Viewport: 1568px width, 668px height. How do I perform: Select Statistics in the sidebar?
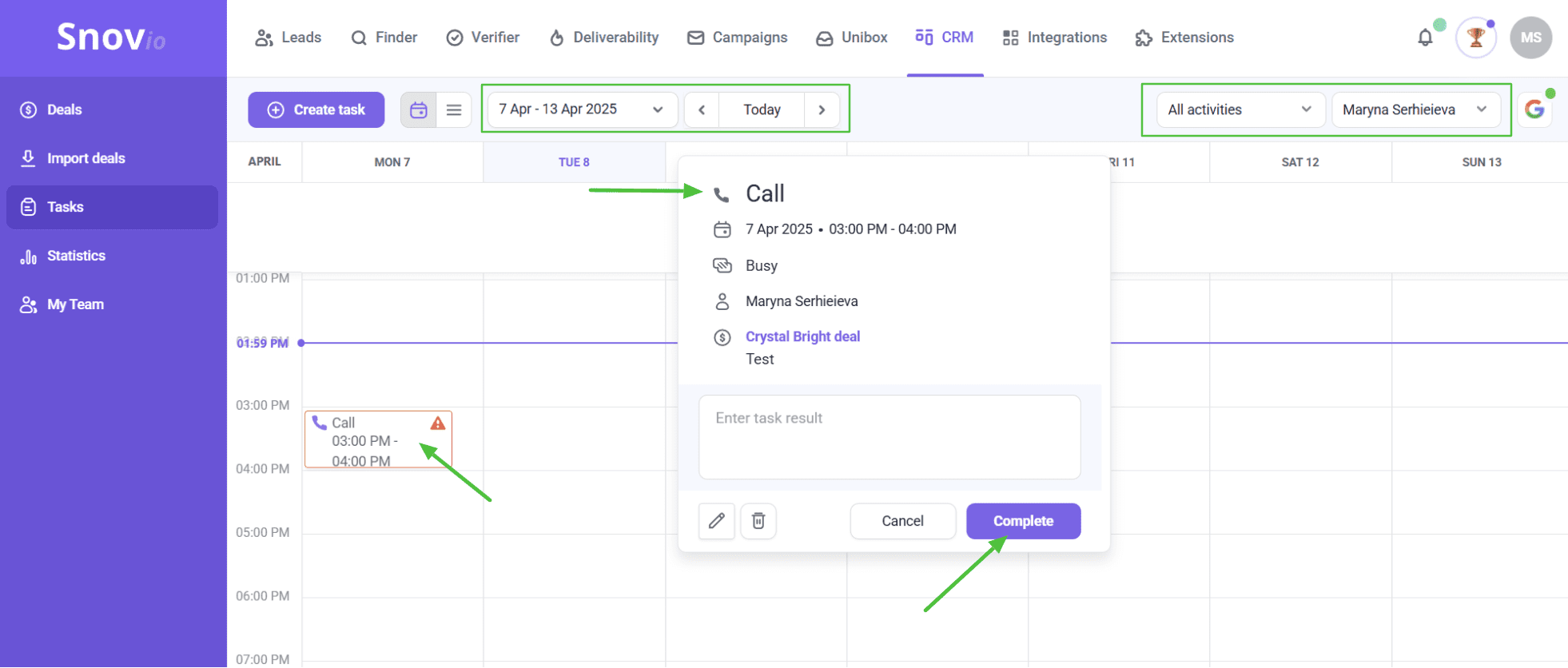(x=76, y=256)
